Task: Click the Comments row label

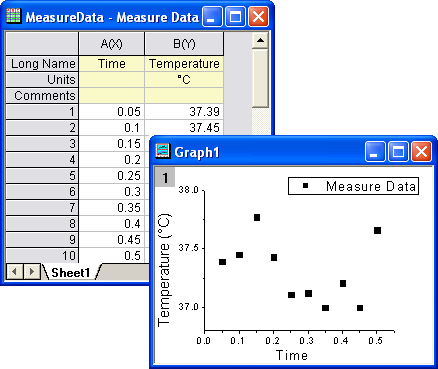Action: click(42, 96)
